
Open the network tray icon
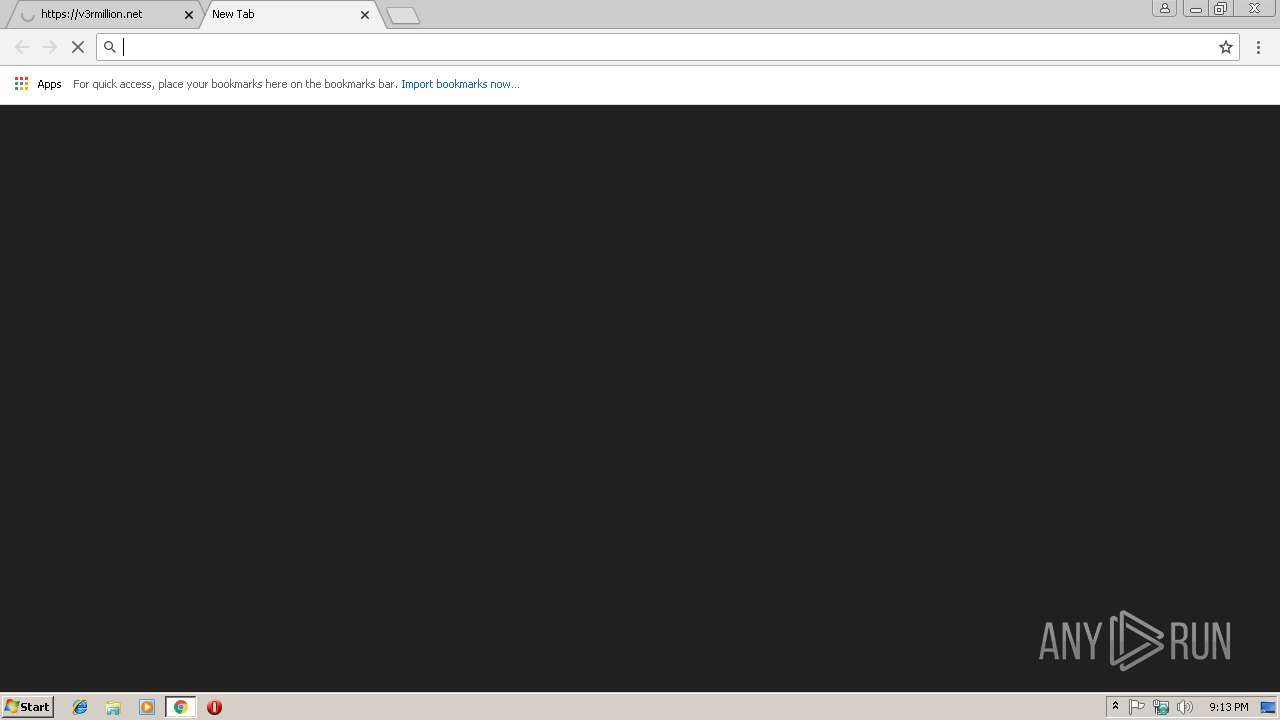[1161, 707]
